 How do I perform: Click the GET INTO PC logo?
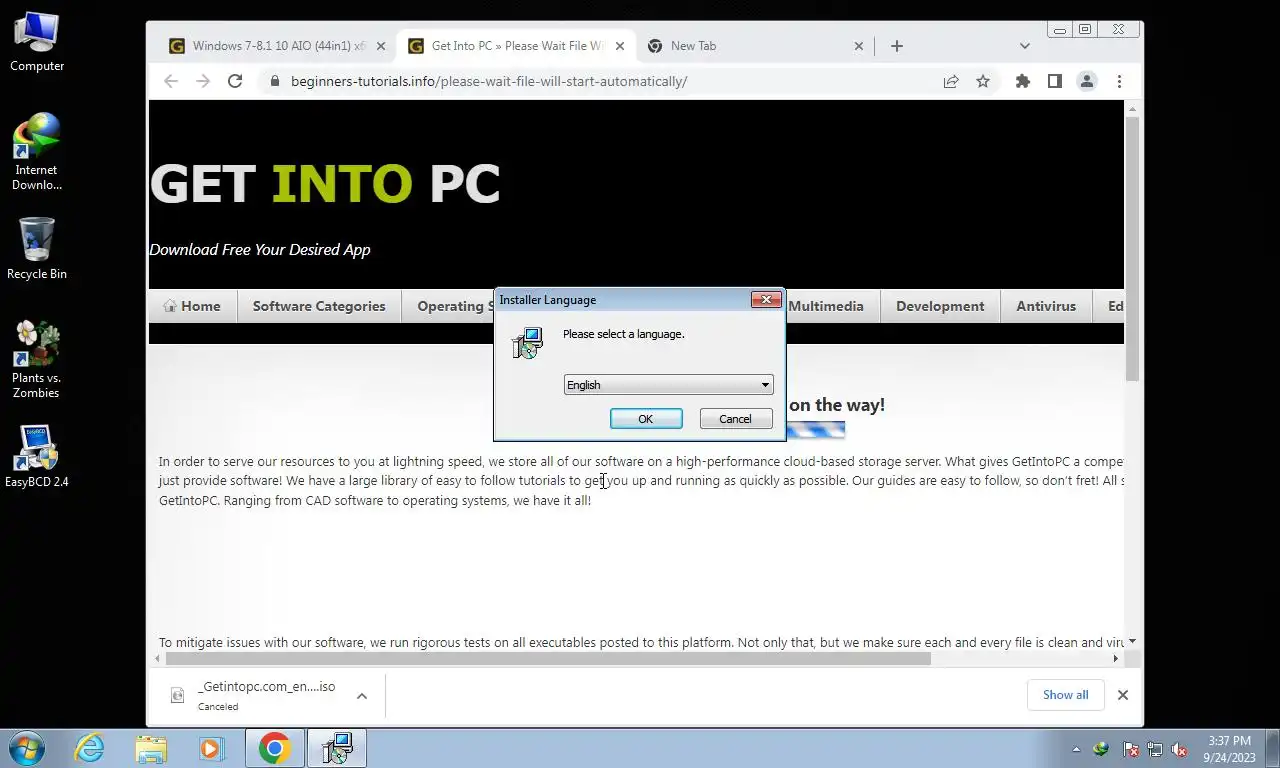coord(325,184)
